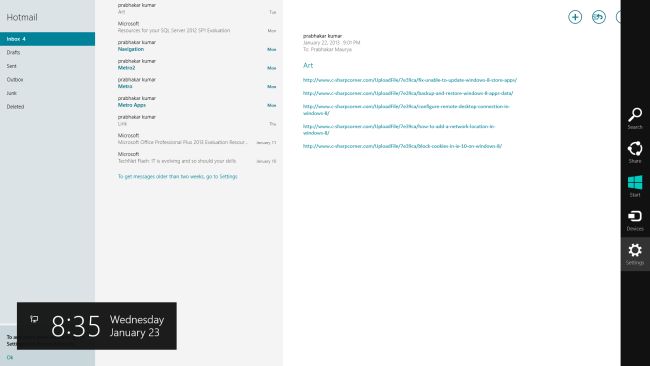This screenshot has height=366, width=650.
Task: Click the Respond reply arrow icon
Action: (x=599, y=17)
